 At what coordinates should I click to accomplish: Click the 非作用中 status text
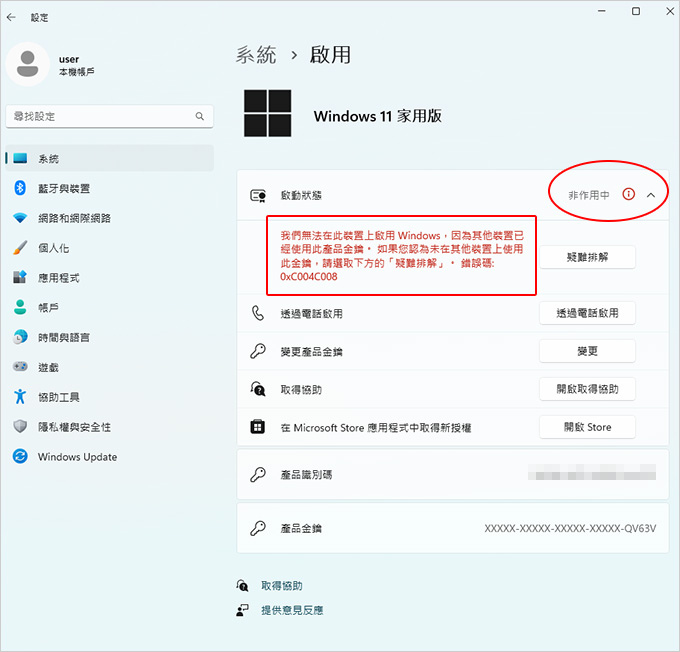click(x=588, y=195)
